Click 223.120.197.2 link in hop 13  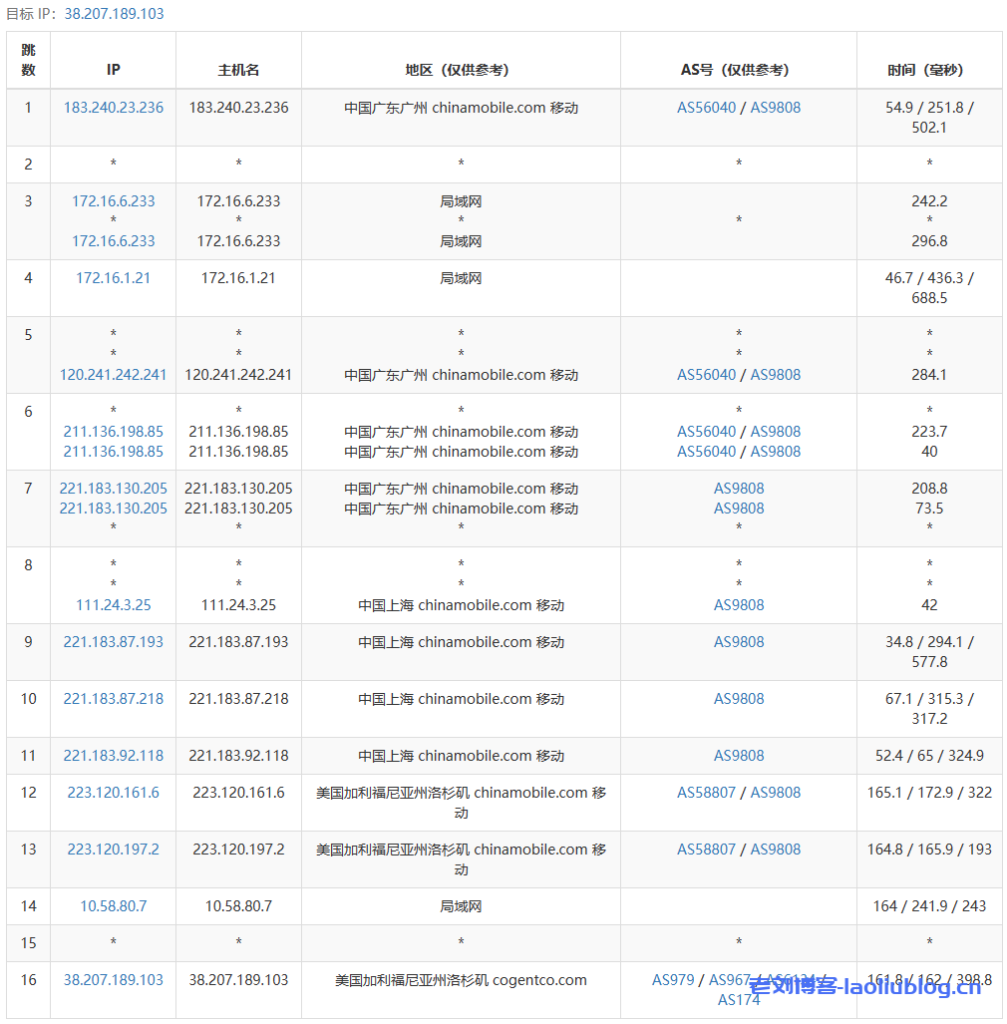[x=113, y=849]
